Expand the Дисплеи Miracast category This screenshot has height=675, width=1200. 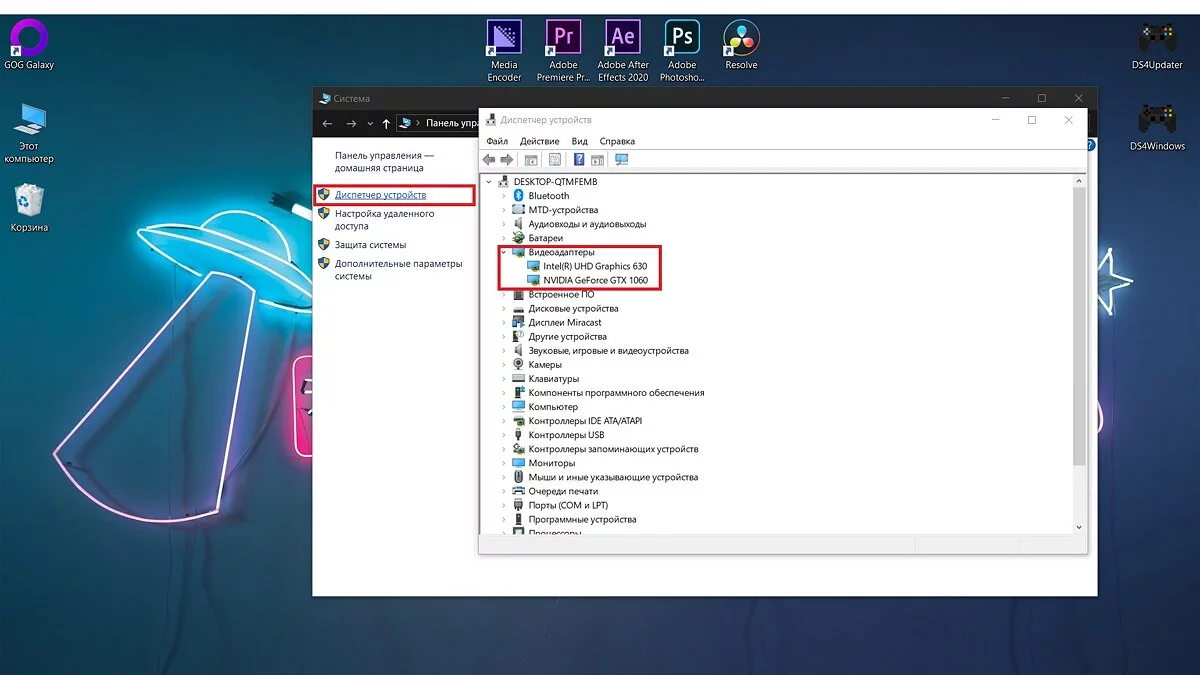click(504, 323)
